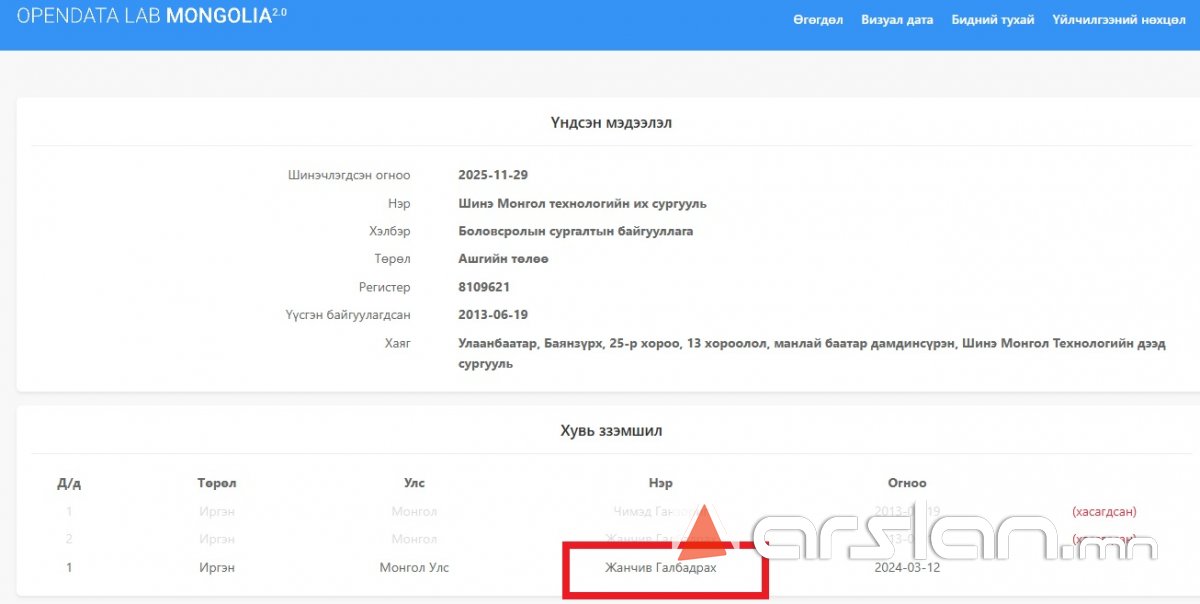Click the Ашгийн төлөө type value
This screenshot has width=1200, height=604.
coord(503,259)
